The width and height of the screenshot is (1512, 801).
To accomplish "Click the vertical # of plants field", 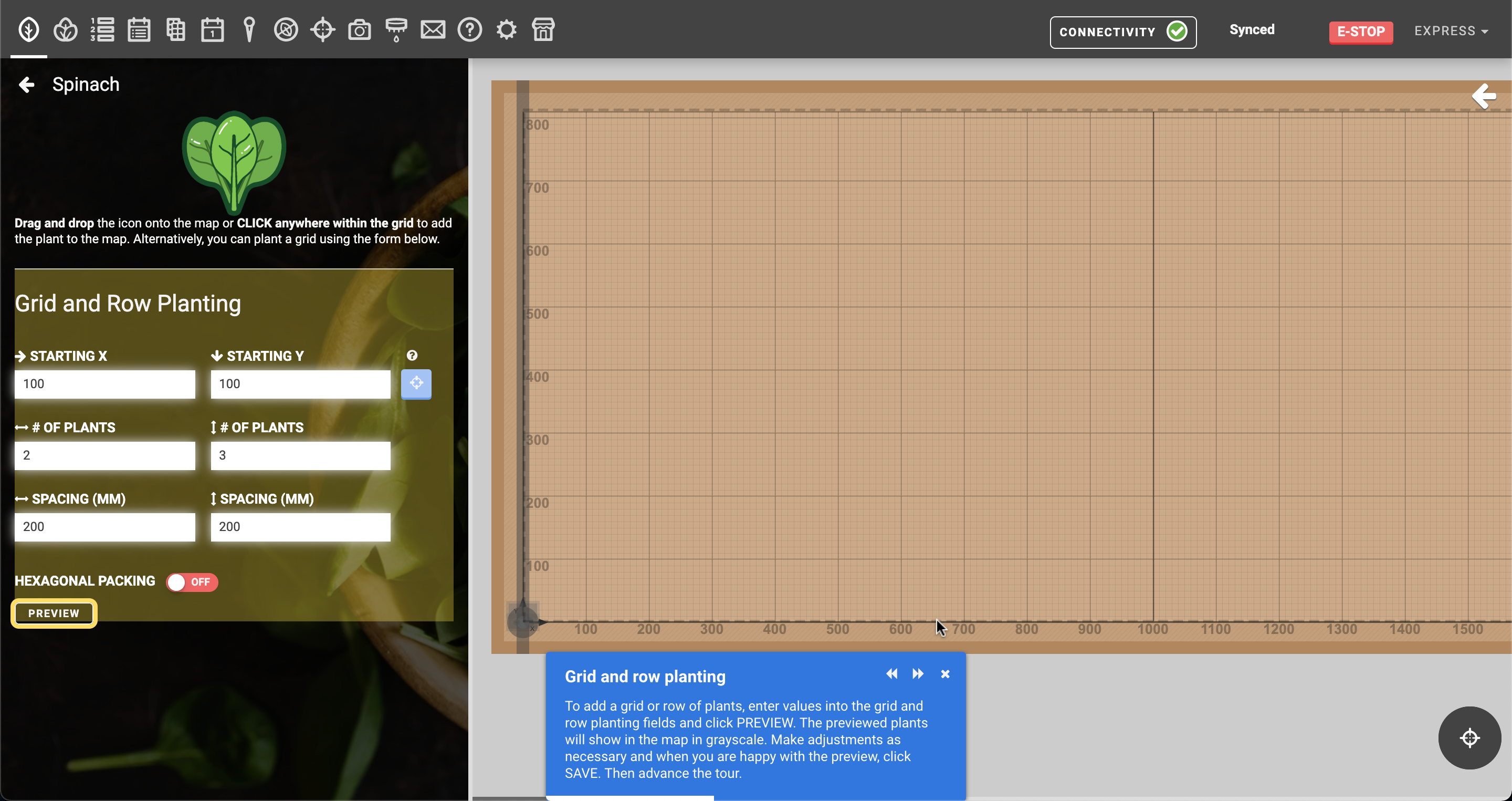I will point(300,456).
